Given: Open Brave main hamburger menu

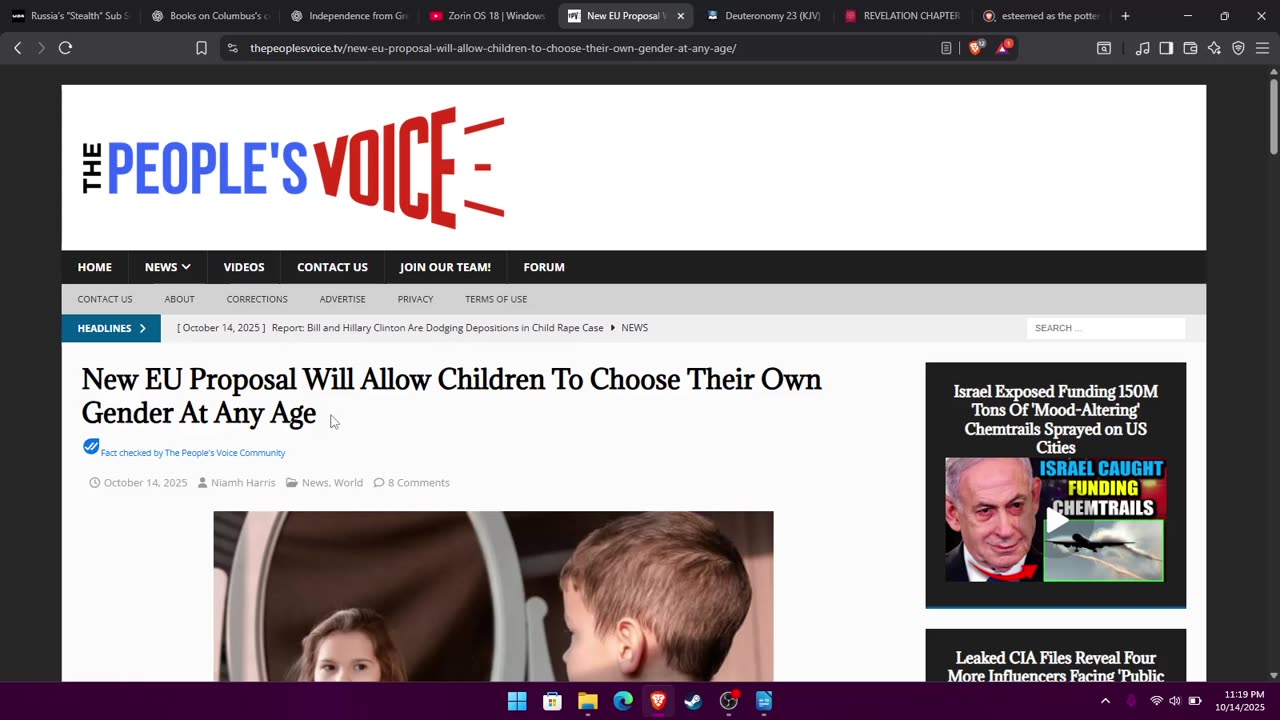Looking at the screenshot, I should pyautogui.click(x=1262, y=48).
